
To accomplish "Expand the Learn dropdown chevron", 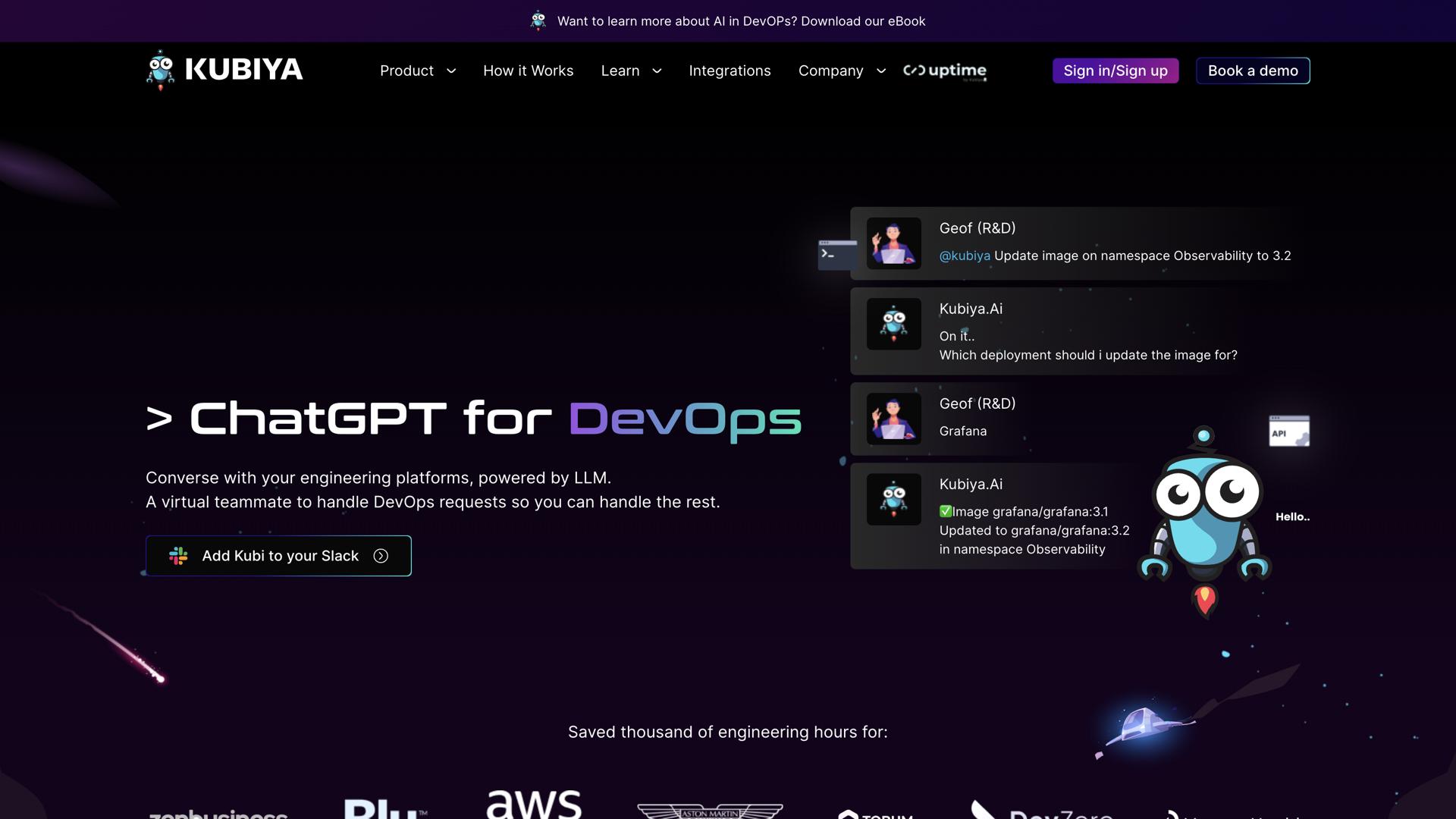I will (x=657, y=71).
